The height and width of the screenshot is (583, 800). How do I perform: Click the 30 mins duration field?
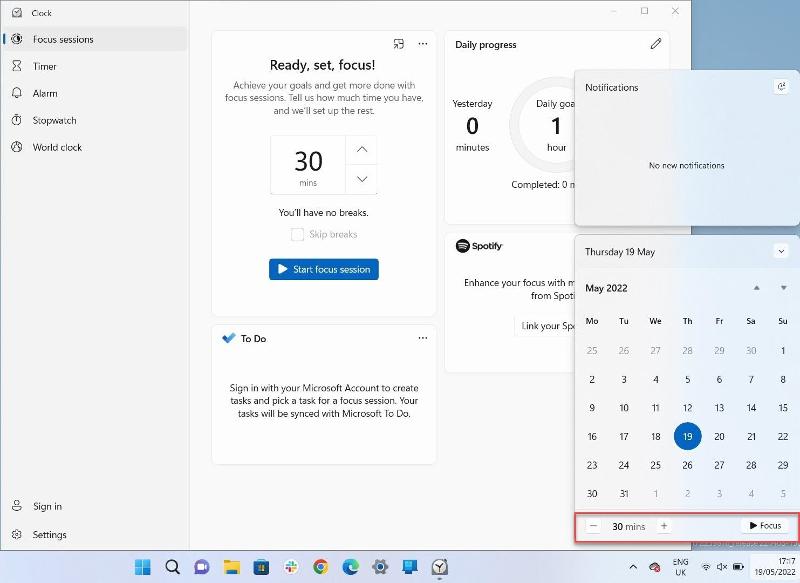coord(308,165)
